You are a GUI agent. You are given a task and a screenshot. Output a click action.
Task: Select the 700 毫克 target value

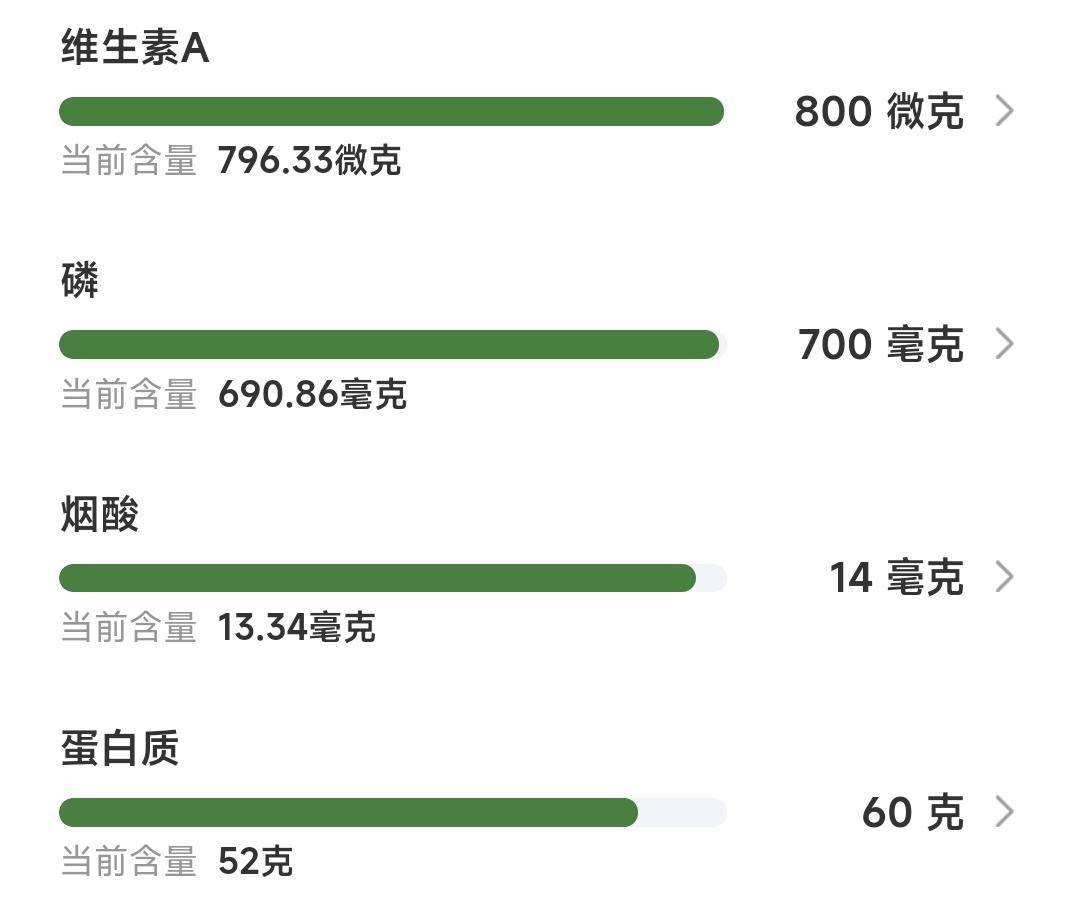pyautogui.click(x=880, y=346)
